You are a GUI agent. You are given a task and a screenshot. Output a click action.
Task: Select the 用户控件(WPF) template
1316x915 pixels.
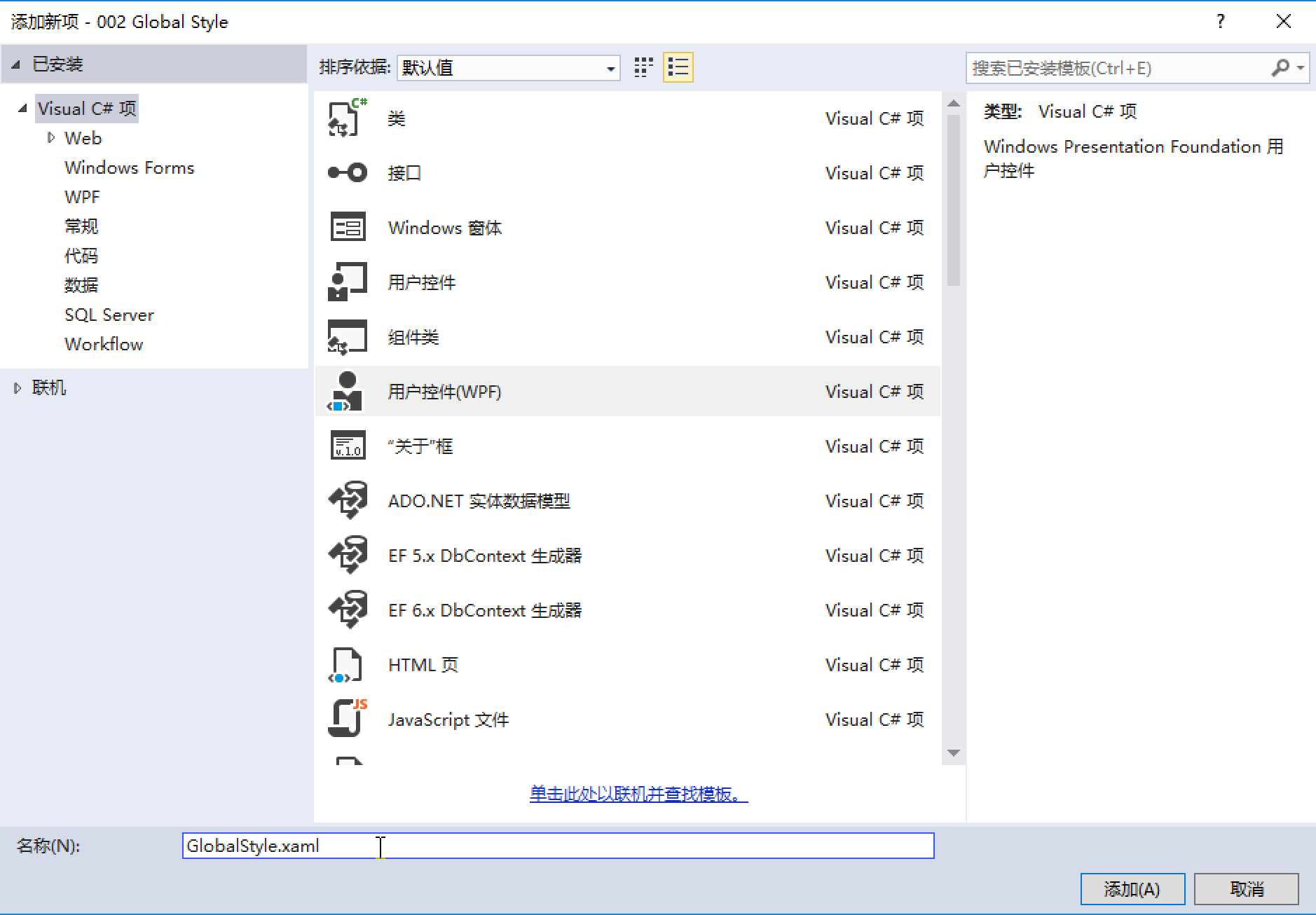click(444, 392)
